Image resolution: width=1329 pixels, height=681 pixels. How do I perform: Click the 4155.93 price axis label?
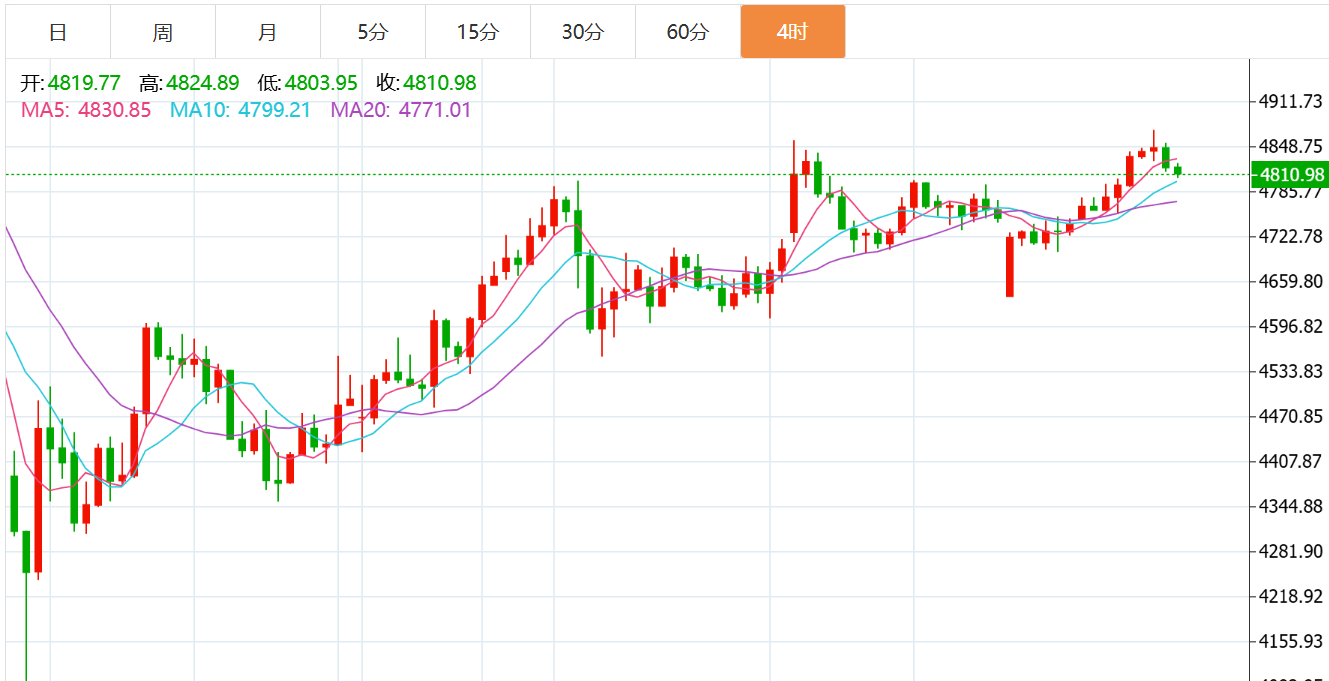1291,641
